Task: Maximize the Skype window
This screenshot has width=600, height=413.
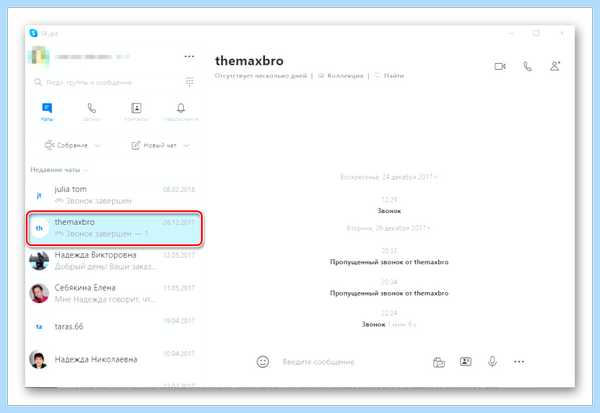Action: (x=536, y=33)
